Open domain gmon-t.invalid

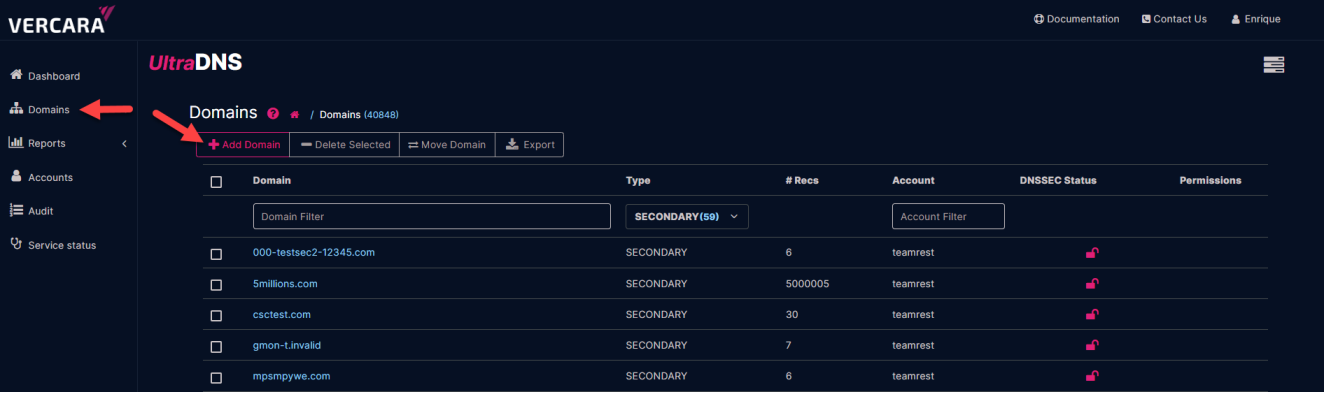287,346
